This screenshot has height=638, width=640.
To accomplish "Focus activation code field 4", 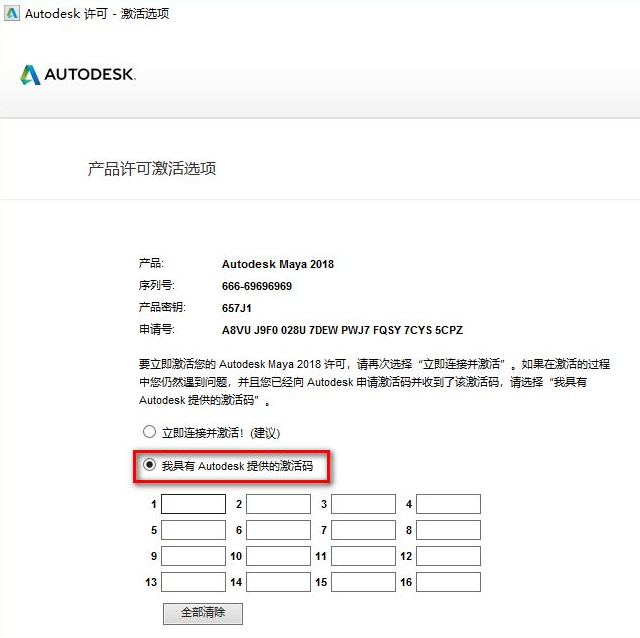I will [x=448, y=504].
